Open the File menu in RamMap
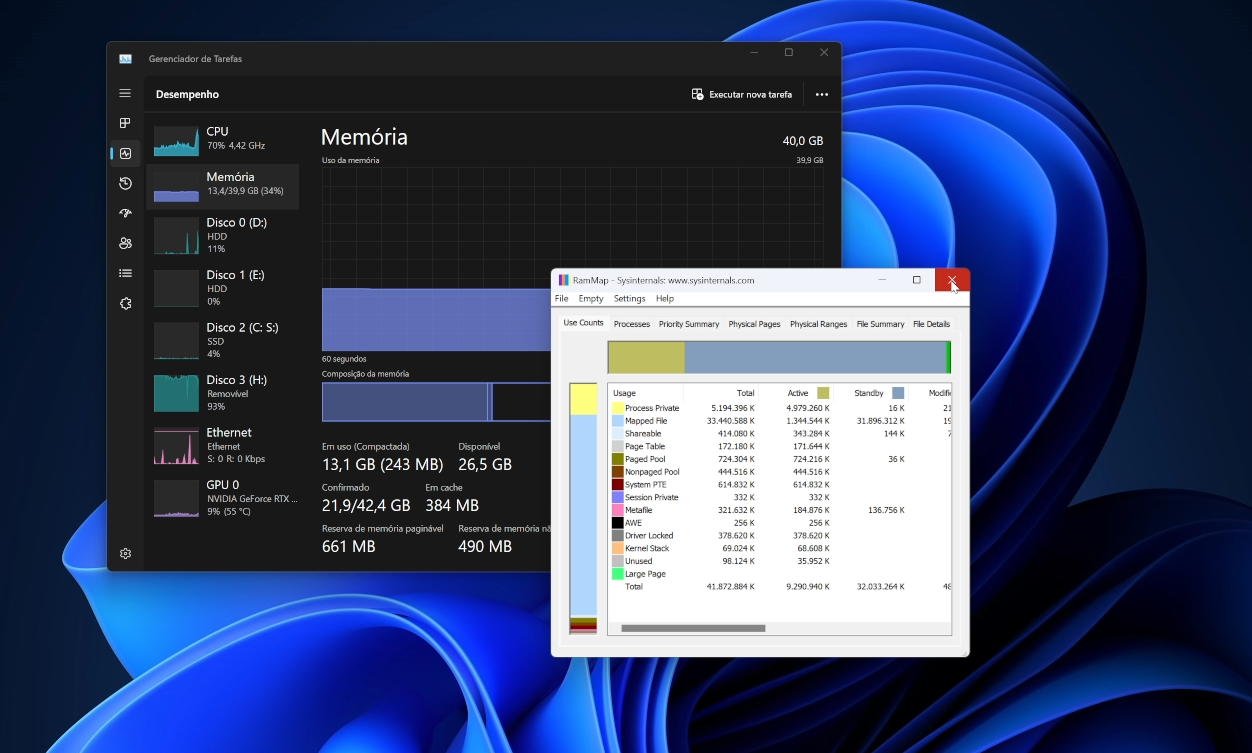Viewport: 1252px width, 753px height. 562,298
